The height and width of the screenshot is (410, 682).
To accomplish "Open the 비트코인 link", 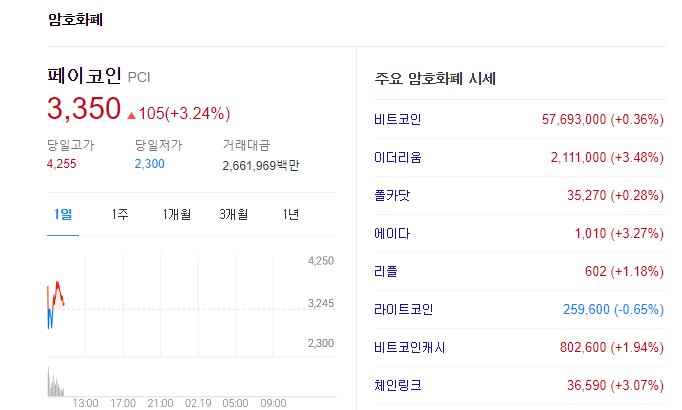I will 398,119.
